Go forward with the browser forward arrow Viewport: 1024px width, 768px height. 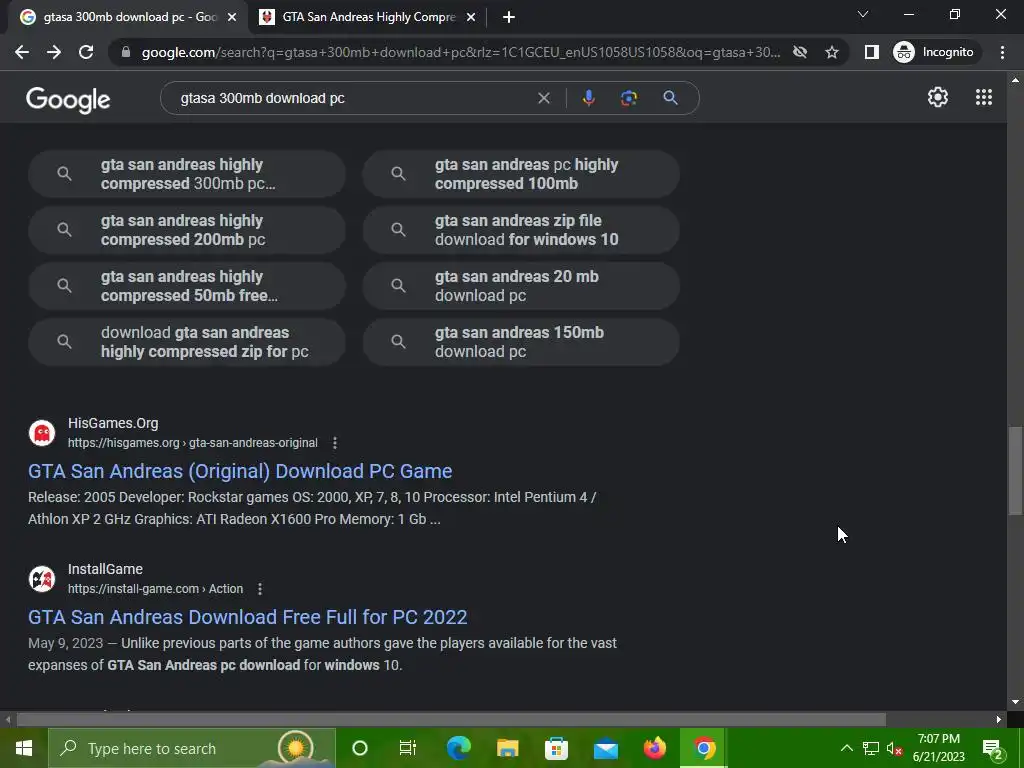coord(54,52)
